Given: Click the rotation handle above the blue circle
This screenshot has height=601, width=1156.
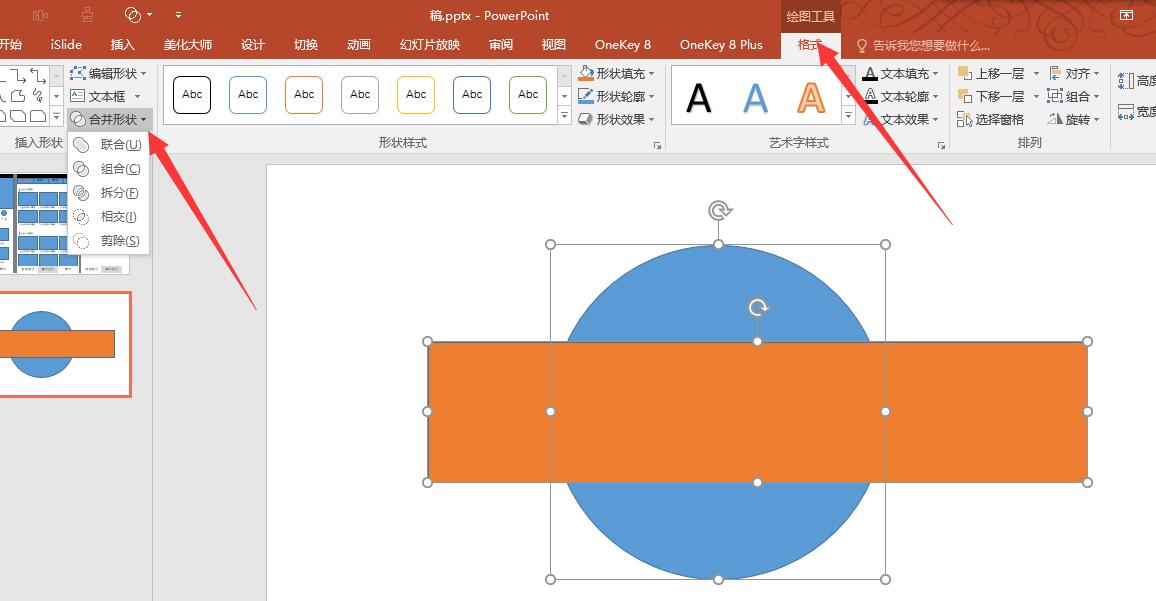Looking at the screenshot, I should [x=719, y=211].
